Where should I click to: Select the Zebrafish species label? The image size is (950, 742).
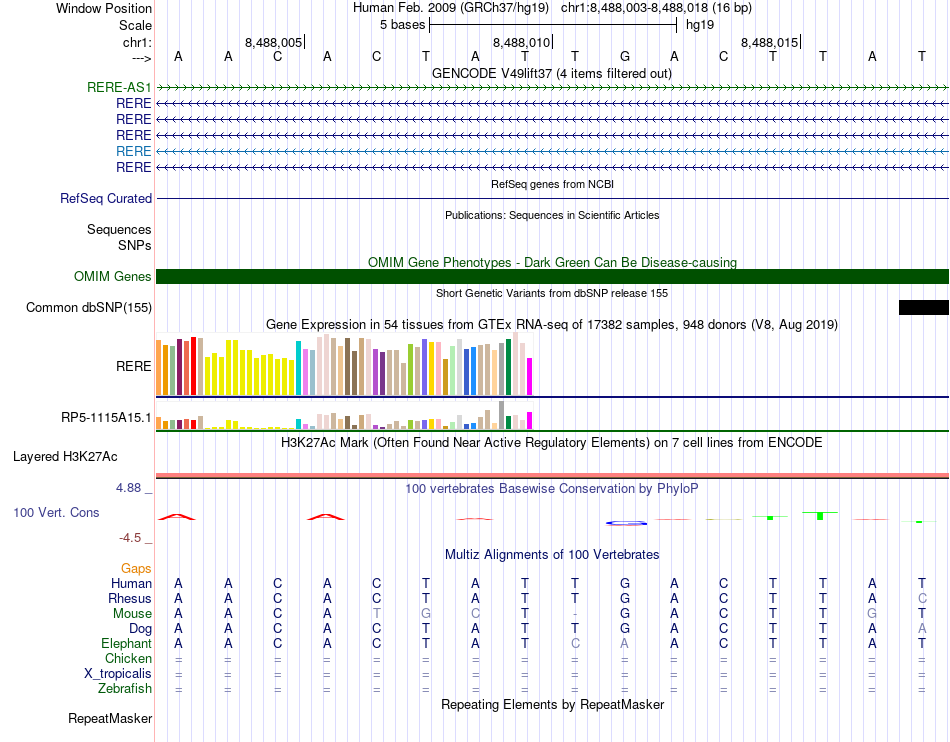(125, 689)
